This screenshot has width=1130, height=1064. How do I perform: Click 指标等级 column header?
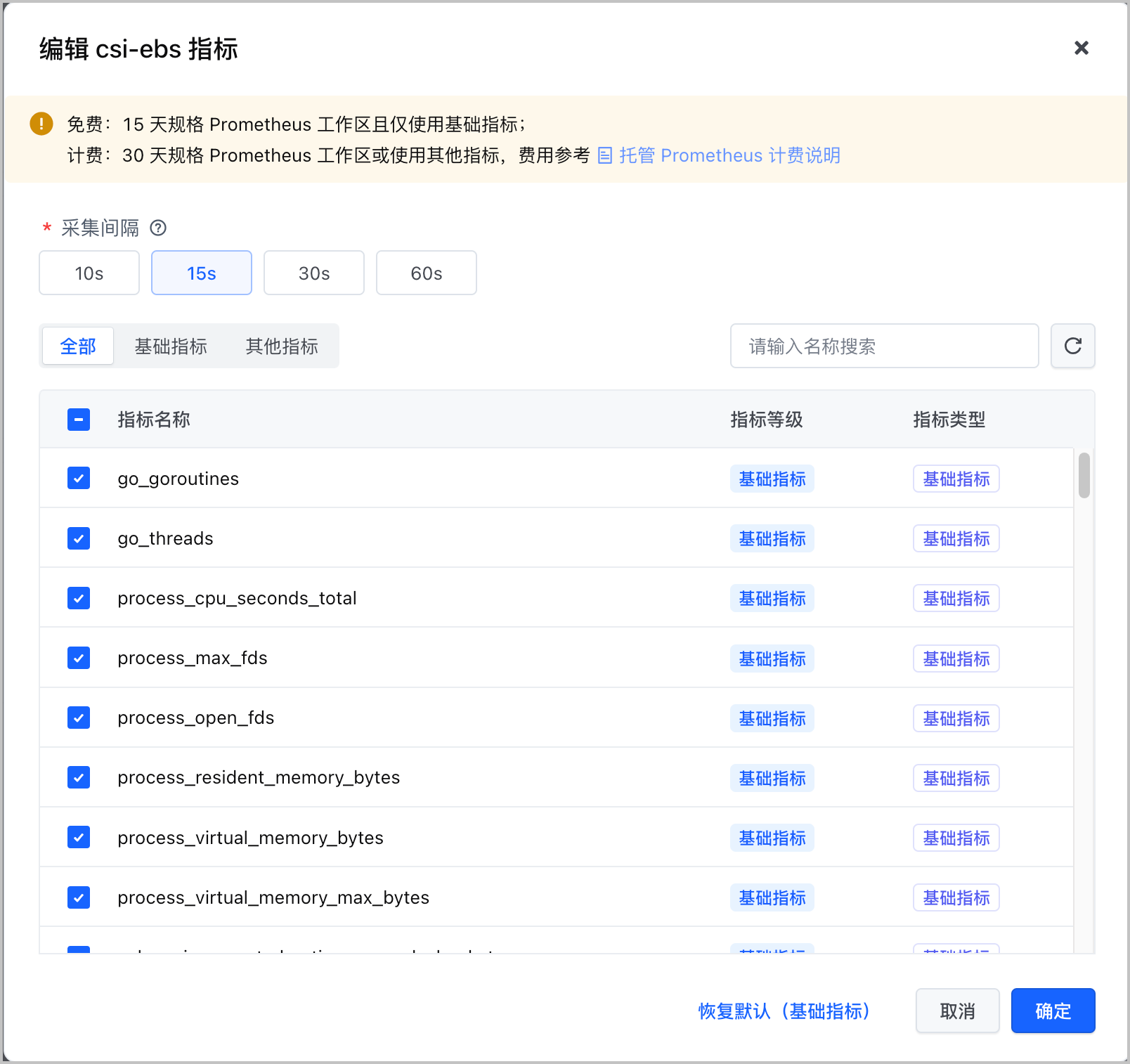click(767, 420)
